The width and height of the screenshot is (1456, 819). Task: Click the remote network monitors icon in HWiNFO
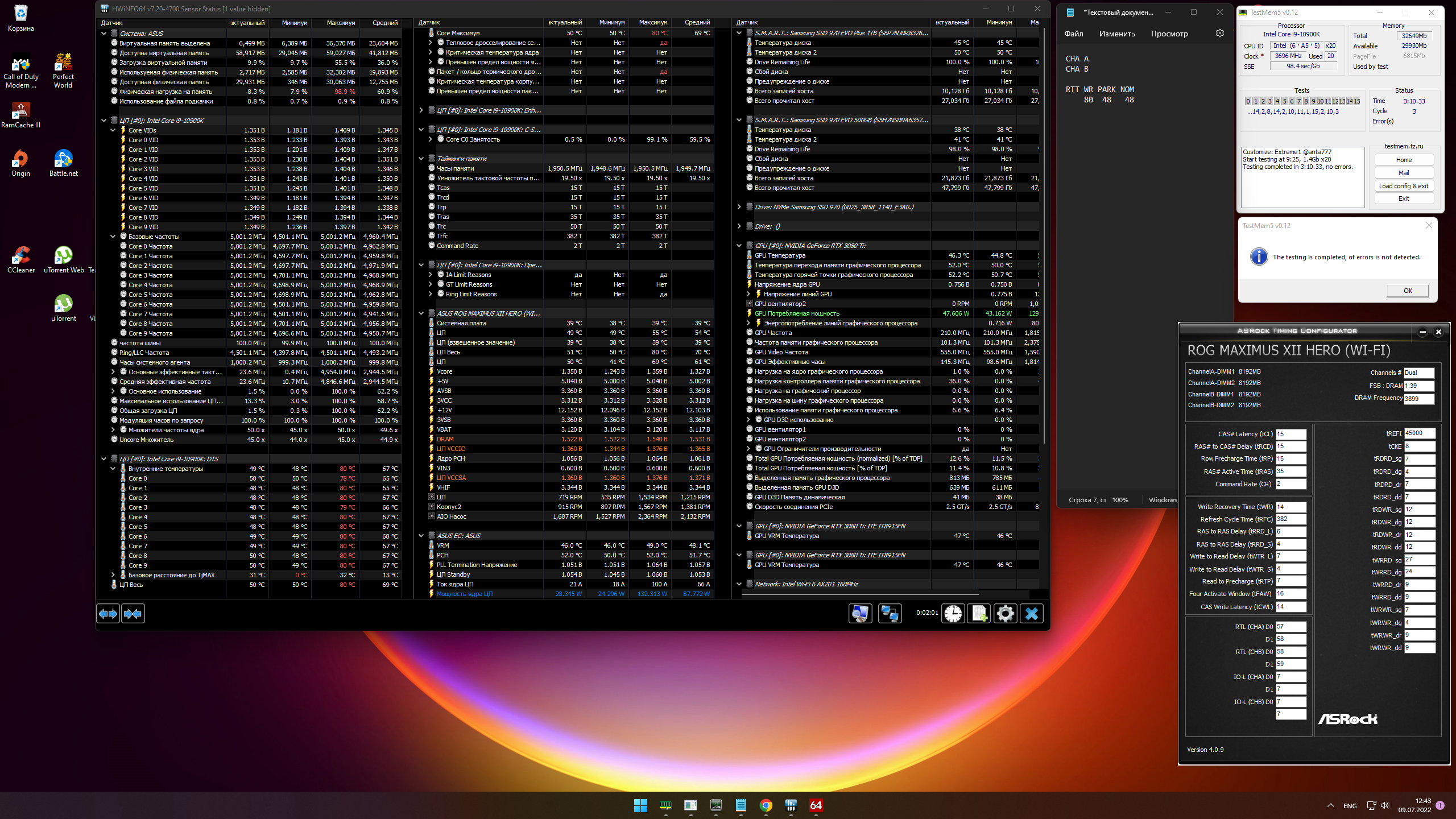click(x=890, y=614)
